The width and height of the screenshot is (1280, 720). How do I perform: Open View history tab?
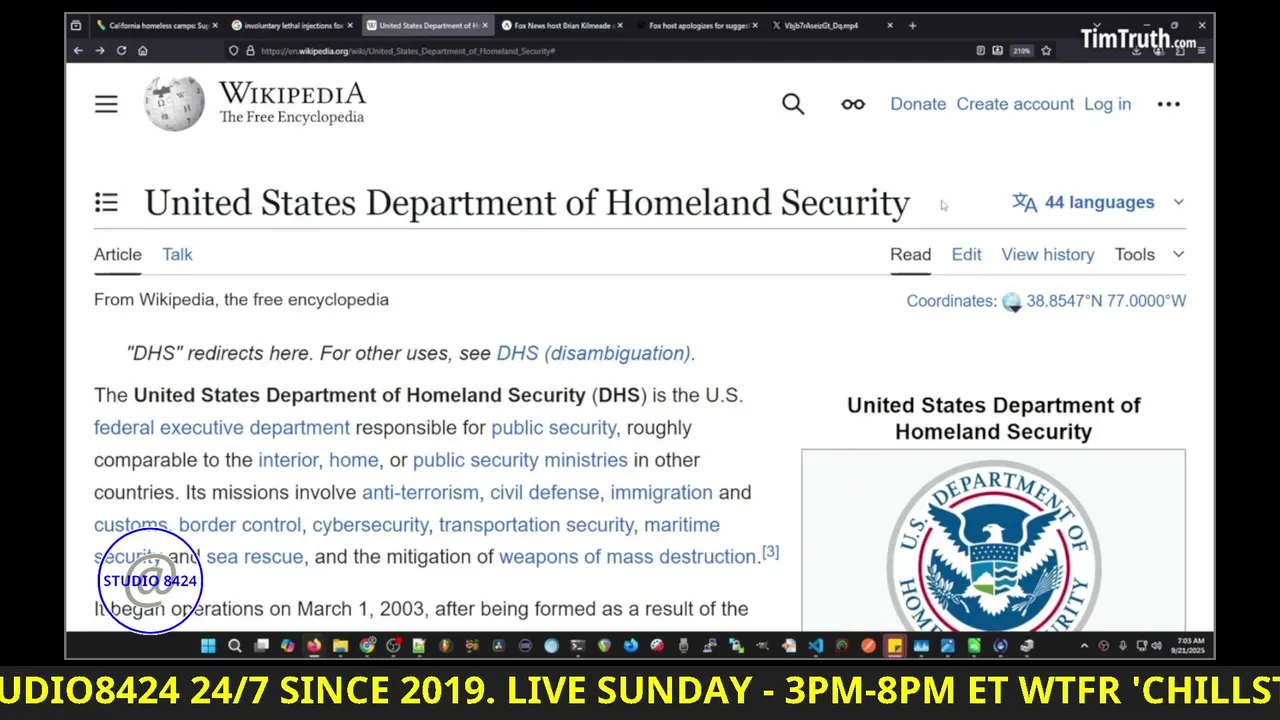[1048, 254]
